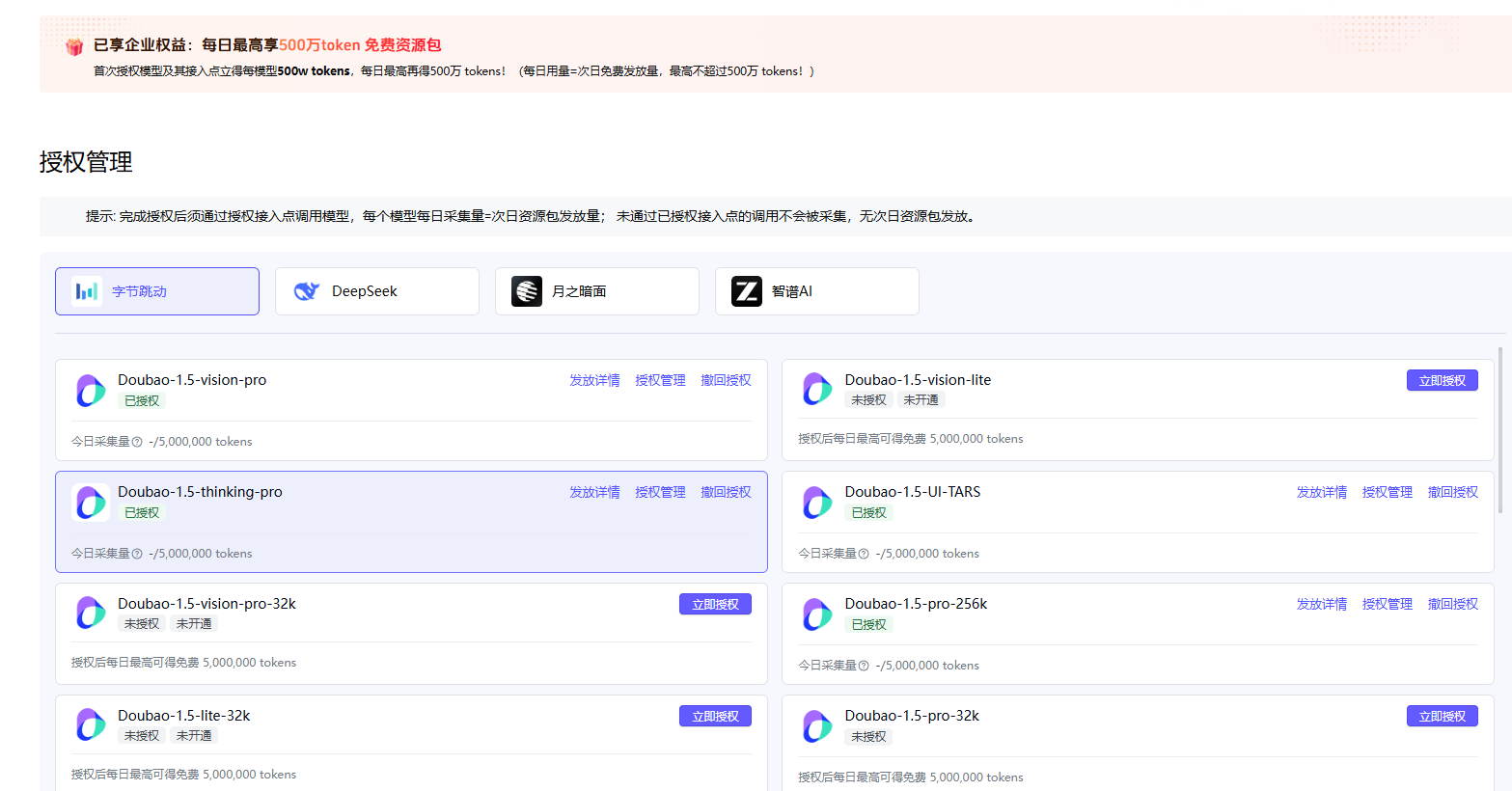Click help icon beside Doubao-1.5-UI-TARS 今日采集量
Screen dimensions: 1512x791
pos(864,554)
